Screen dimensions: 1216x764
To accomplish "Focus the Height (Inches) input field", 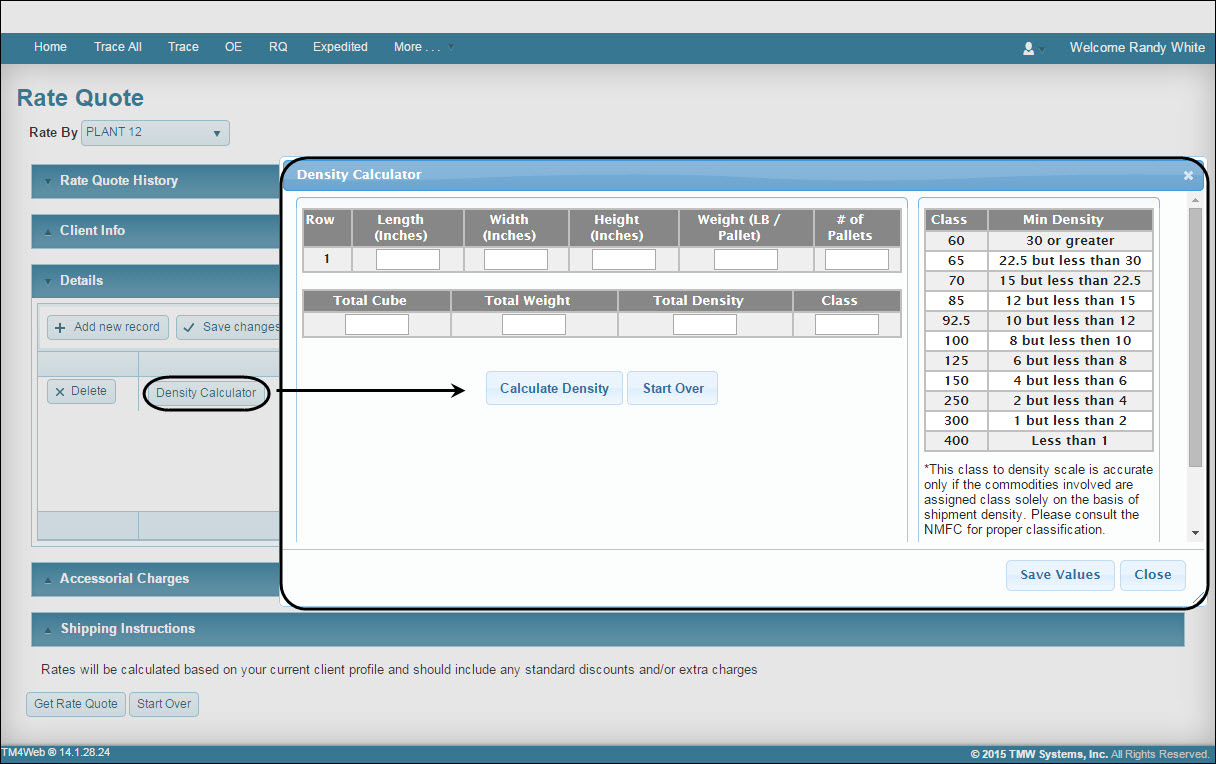I will pos(624,260).
